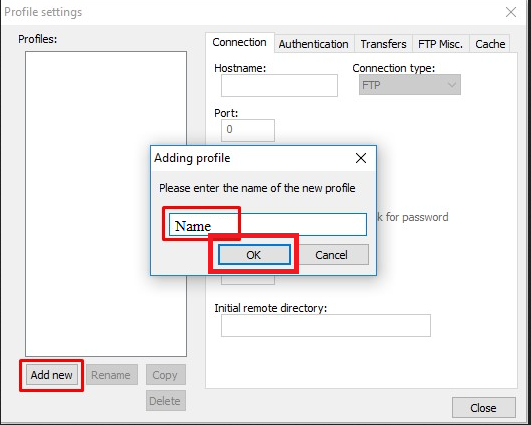Screen dimensions: 531x425
Task: Open the Transfers tab
Action: 383,44
